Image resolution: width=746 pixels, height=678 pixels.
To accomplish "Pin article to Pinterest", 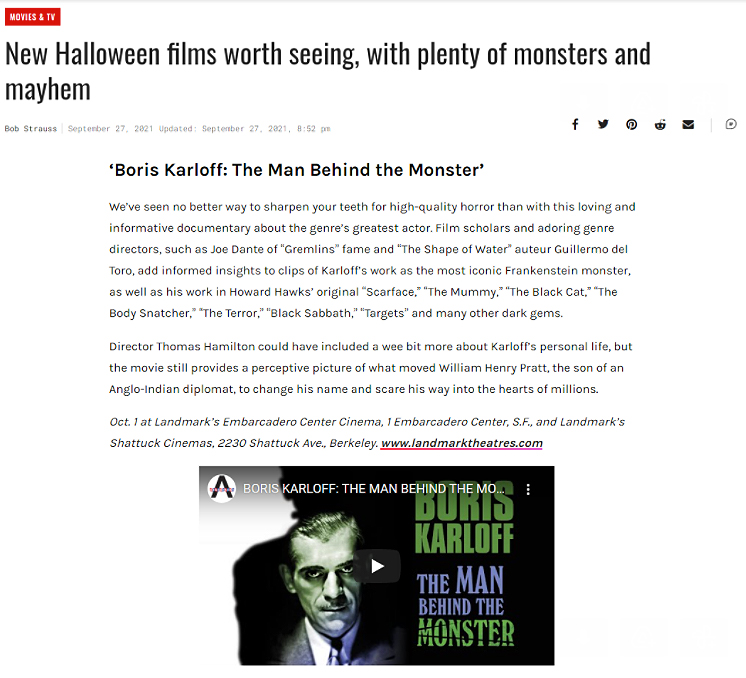I will tap(631, 125).
